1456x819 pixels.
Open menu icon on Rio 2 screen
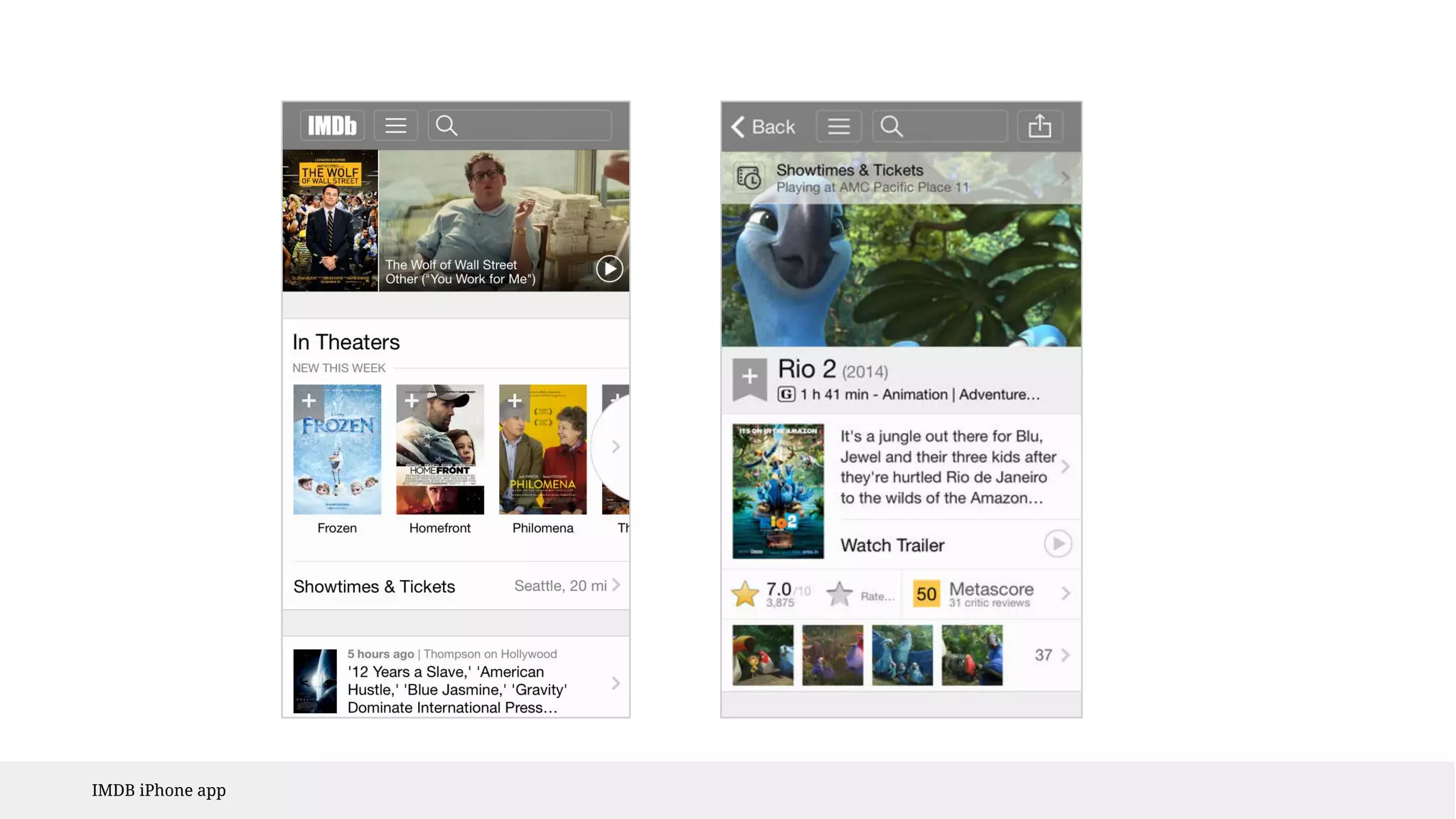coord(839,127)
